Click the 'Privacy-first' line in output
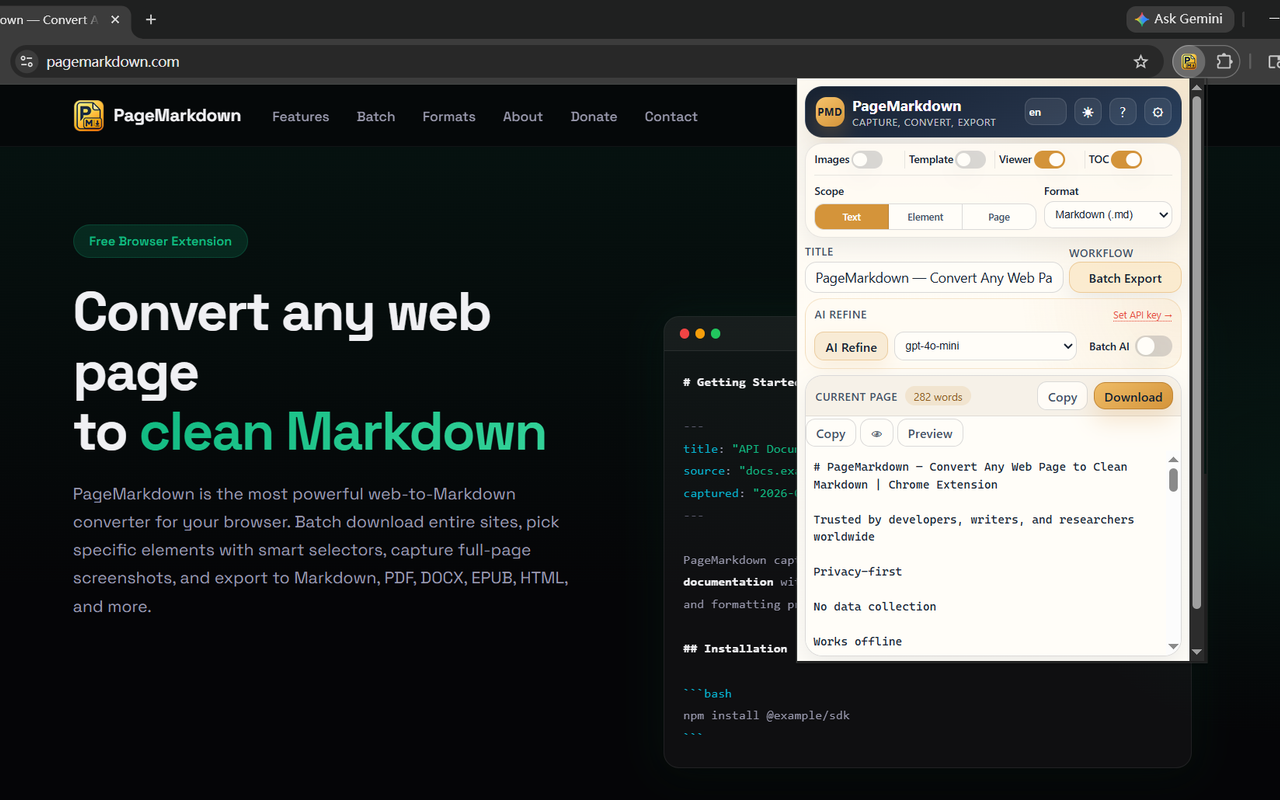The image size is (1280, 800). (858, 572)
